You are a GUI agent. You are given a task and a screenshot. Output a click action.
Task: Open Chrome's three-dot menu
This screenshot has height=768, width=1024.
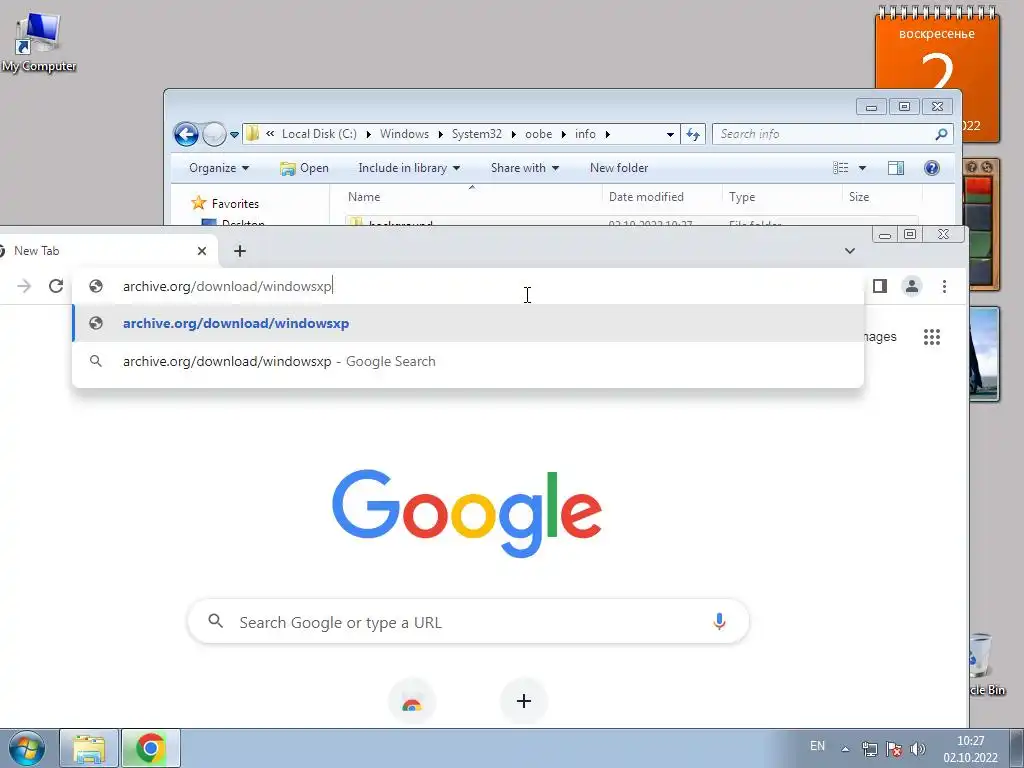click(944, 286)
